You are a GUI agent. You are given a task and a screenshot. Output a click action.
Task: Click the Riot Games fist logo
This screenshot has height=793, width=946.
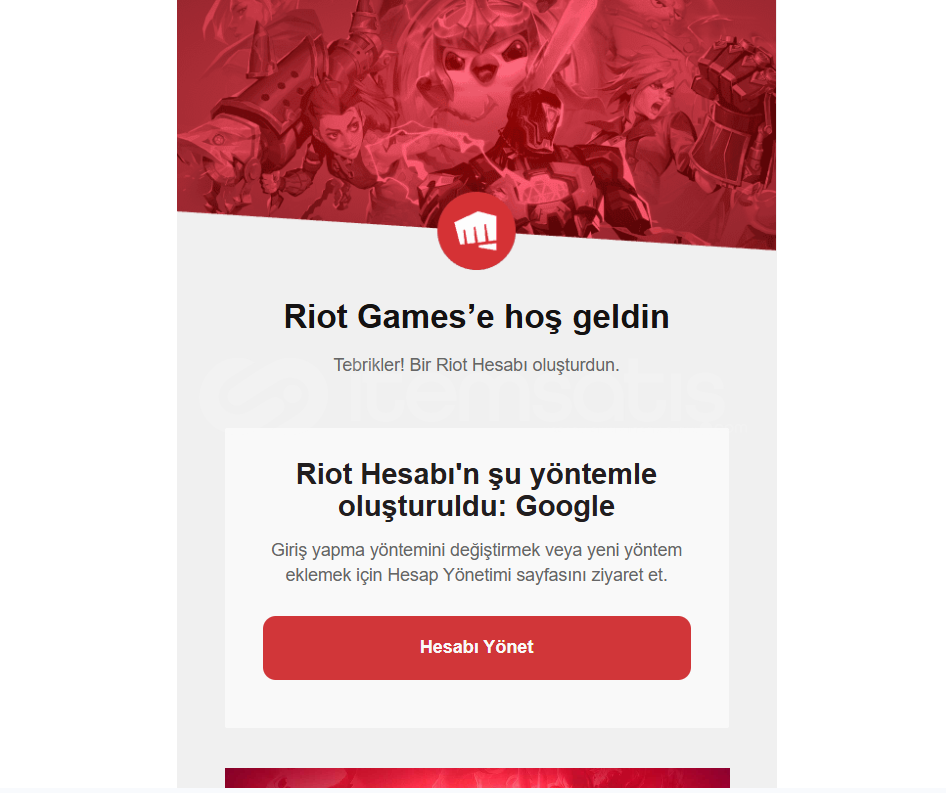coord(476,231)
